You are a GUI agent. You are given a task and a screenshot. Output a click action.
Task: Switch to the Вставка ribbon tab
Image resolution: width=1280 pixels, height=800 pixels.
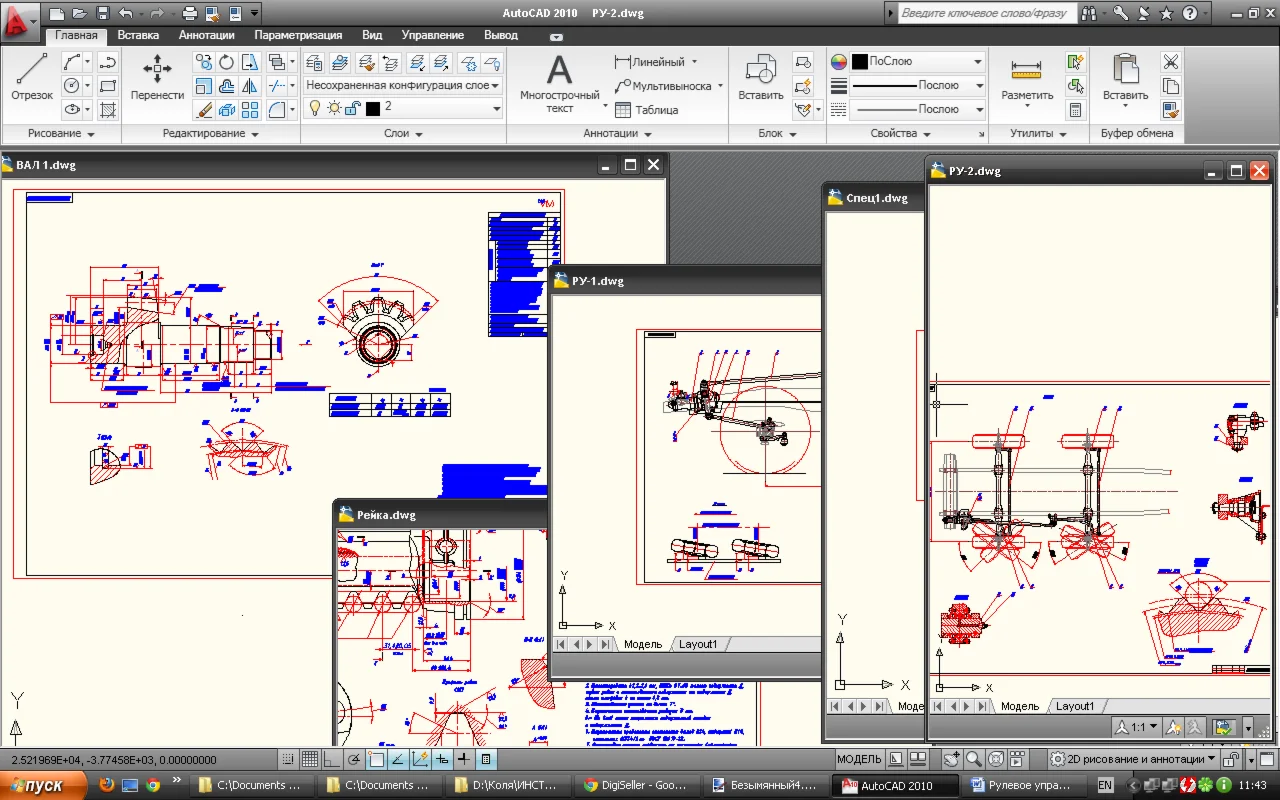pyautogui.click(x=138, y=35)
